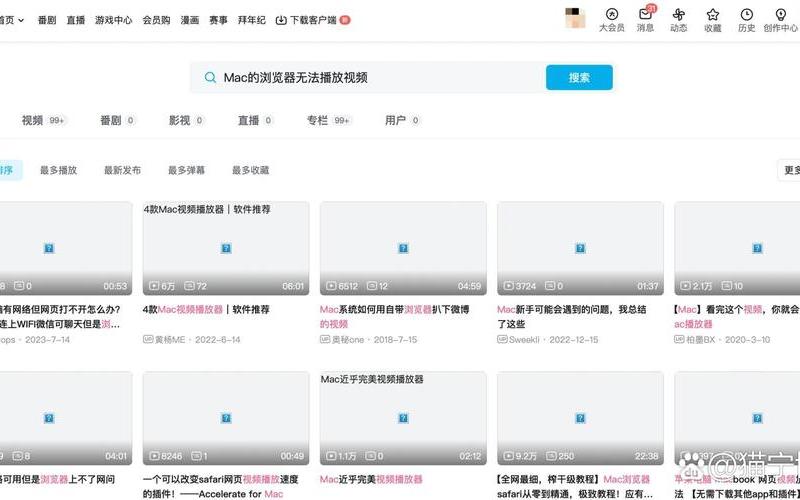Click play count icon showing 8246

[154, 456]
